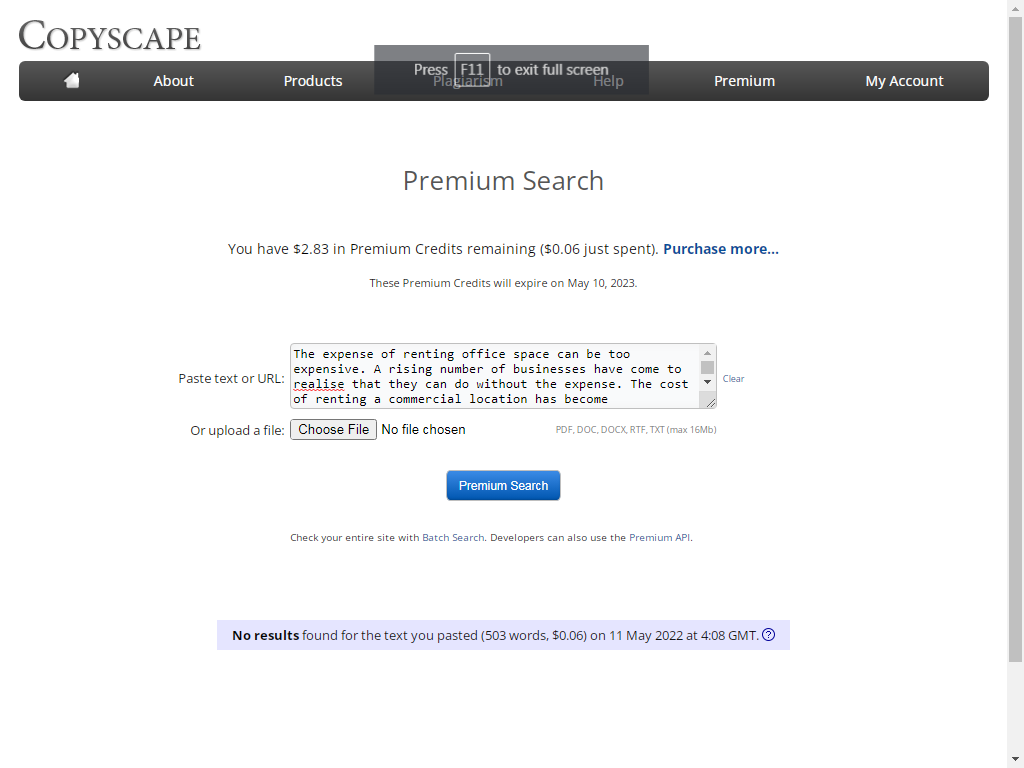This screenshot has height=768, width=1024.
Task: Click the page scrollbar up arrow
Action: [1016, 8]
